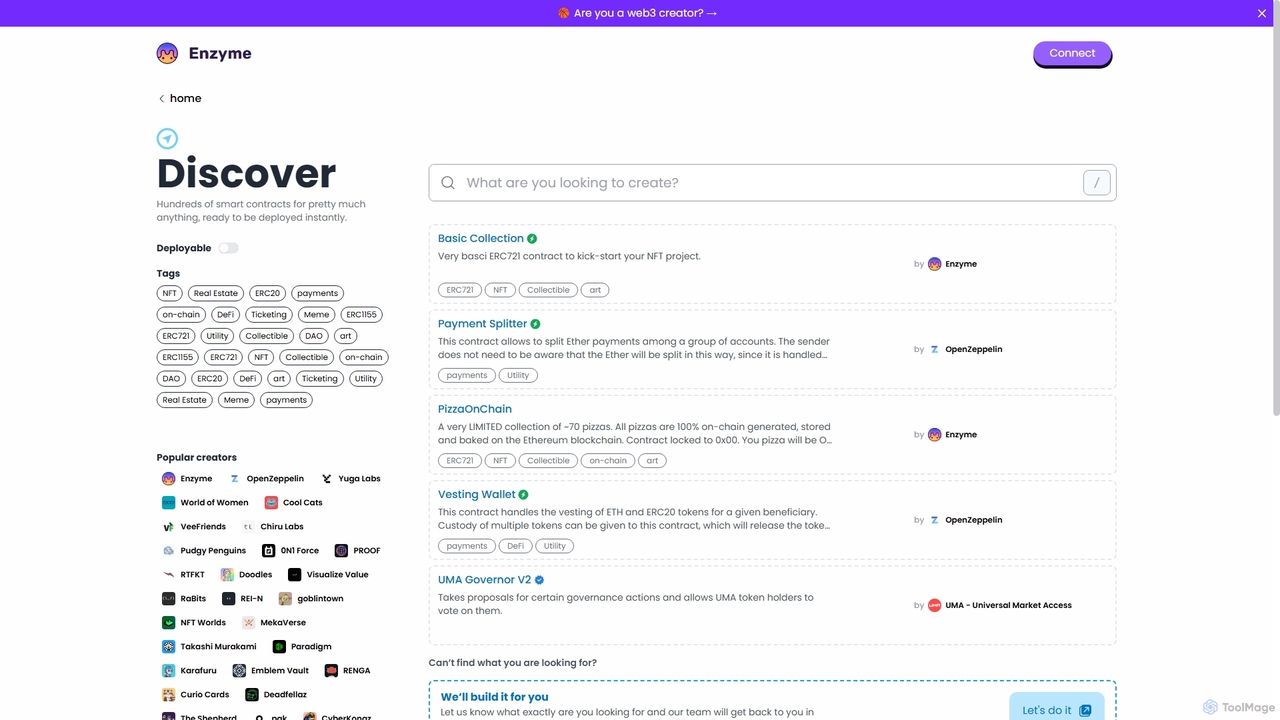The image size is (1280, 720).
Task: Open the PizzaOnChain contract title
Action: (475, 409)
